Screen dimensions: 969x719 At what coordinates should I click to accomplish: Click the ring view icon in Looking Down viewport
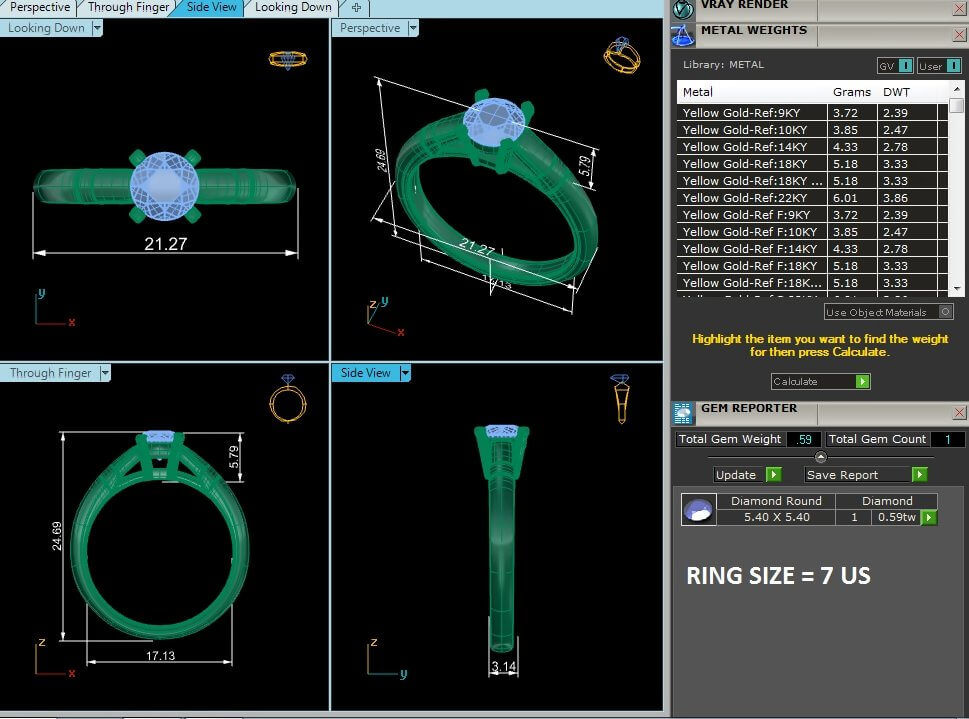pyautogui.click(x=287, y=60)
